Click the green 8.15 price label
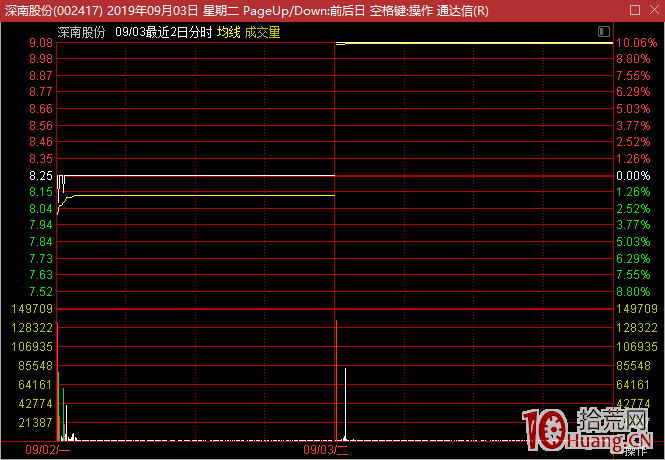Viewport: 665px width, 460px height. [x=41, y=192]
